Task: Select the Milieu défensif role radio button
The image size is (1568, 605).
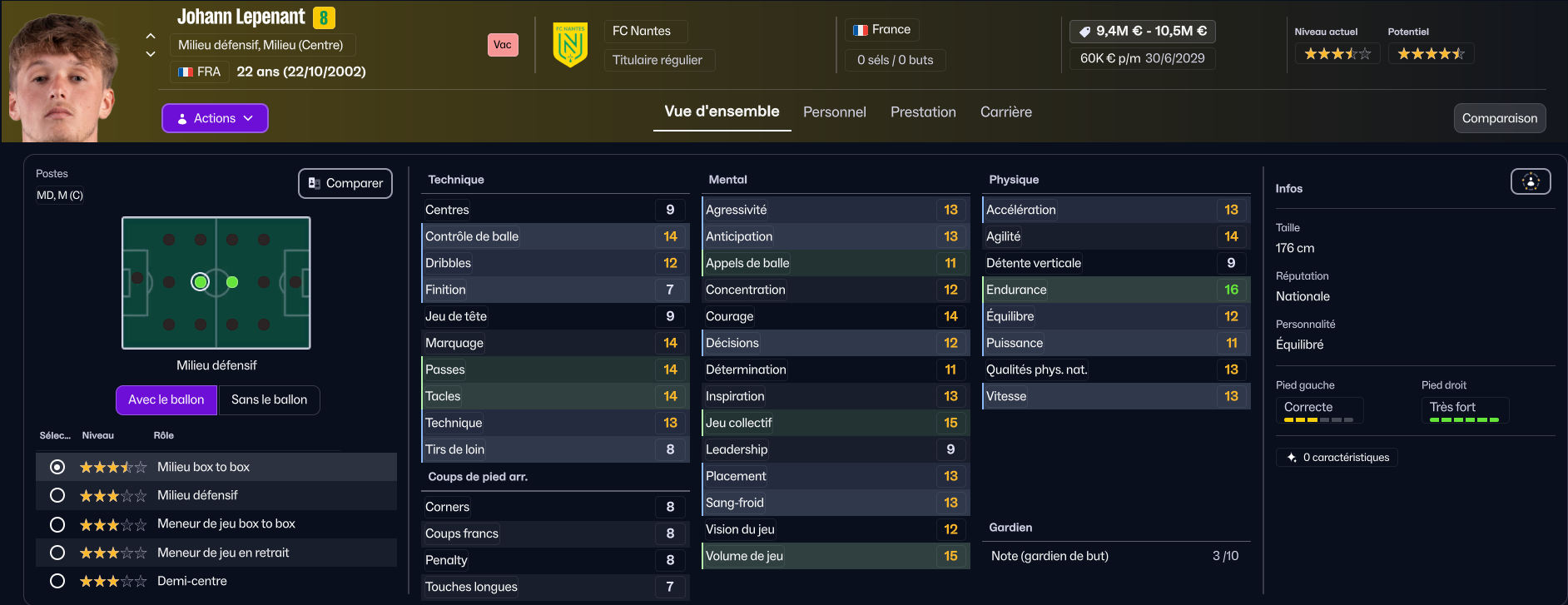Action: click(57, 495)
